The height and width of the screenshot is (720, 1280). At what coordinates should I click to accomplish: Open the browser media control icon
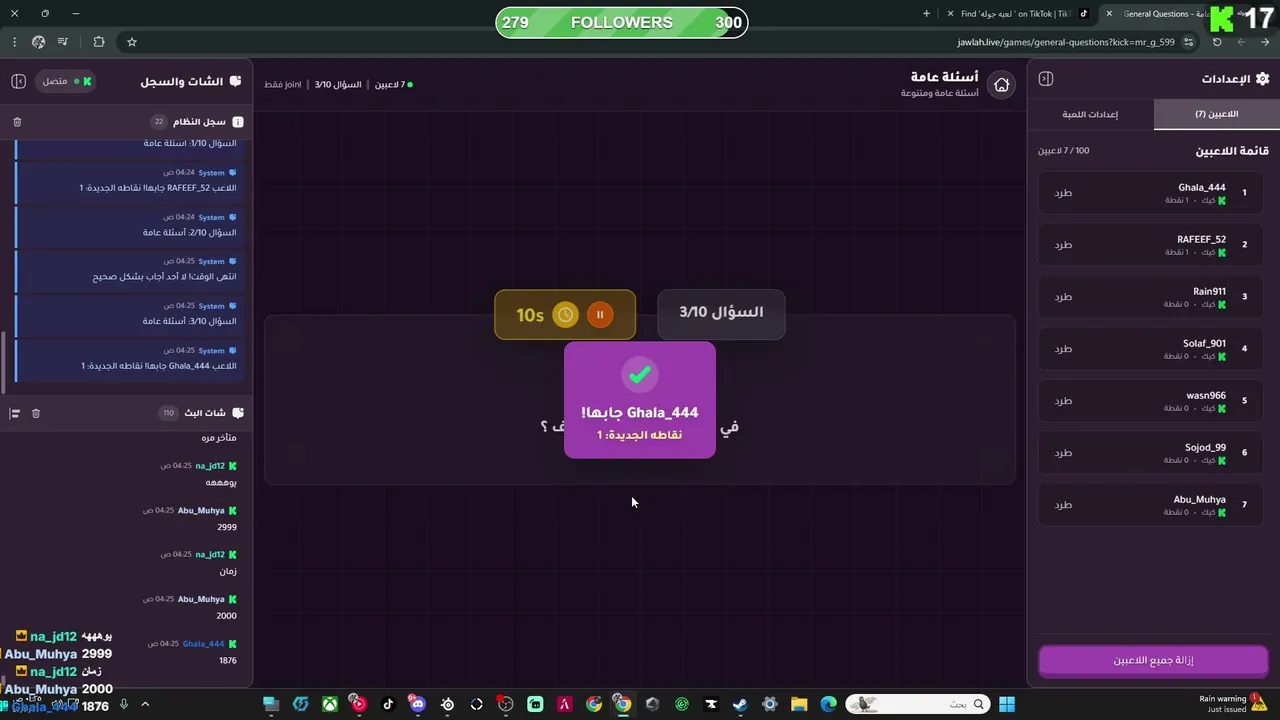(x=63, y=42)
